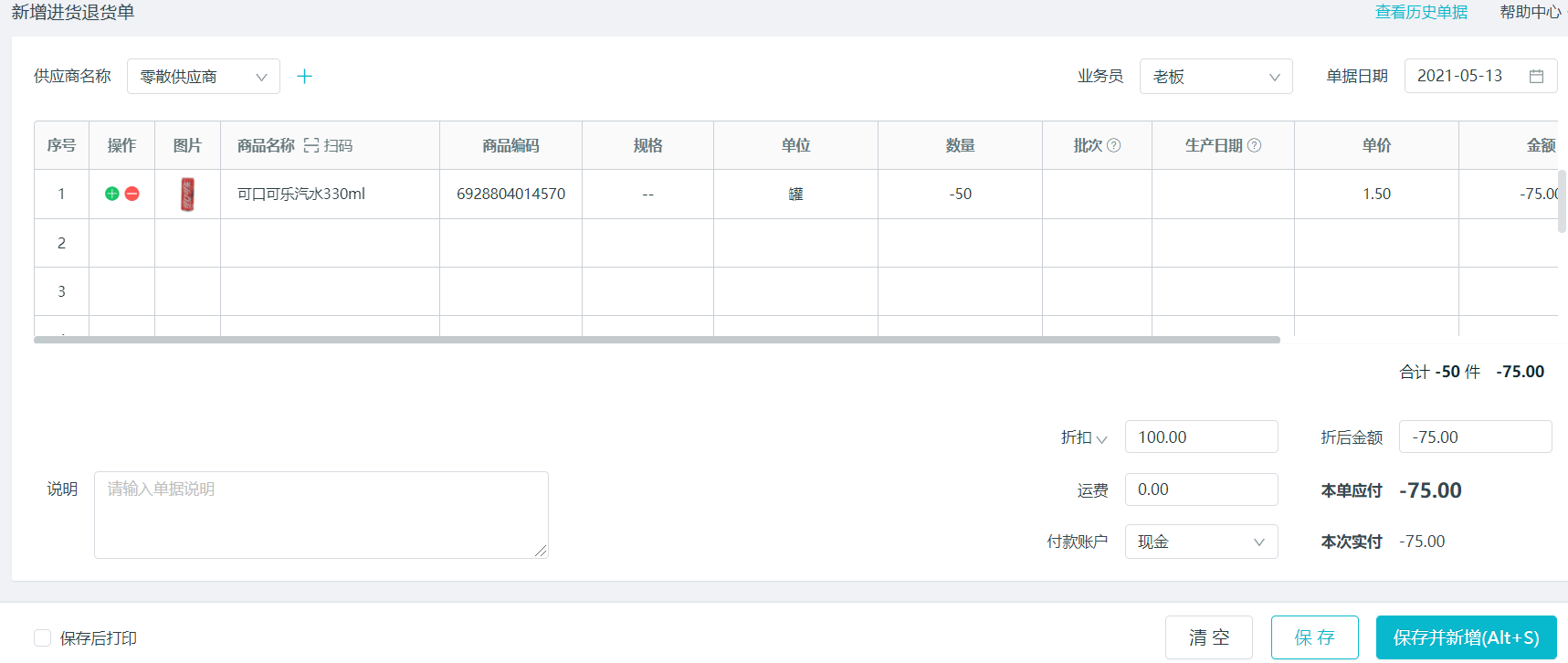
Task: Click the plus icon to add supplier
Action: (x=305, y=77)
